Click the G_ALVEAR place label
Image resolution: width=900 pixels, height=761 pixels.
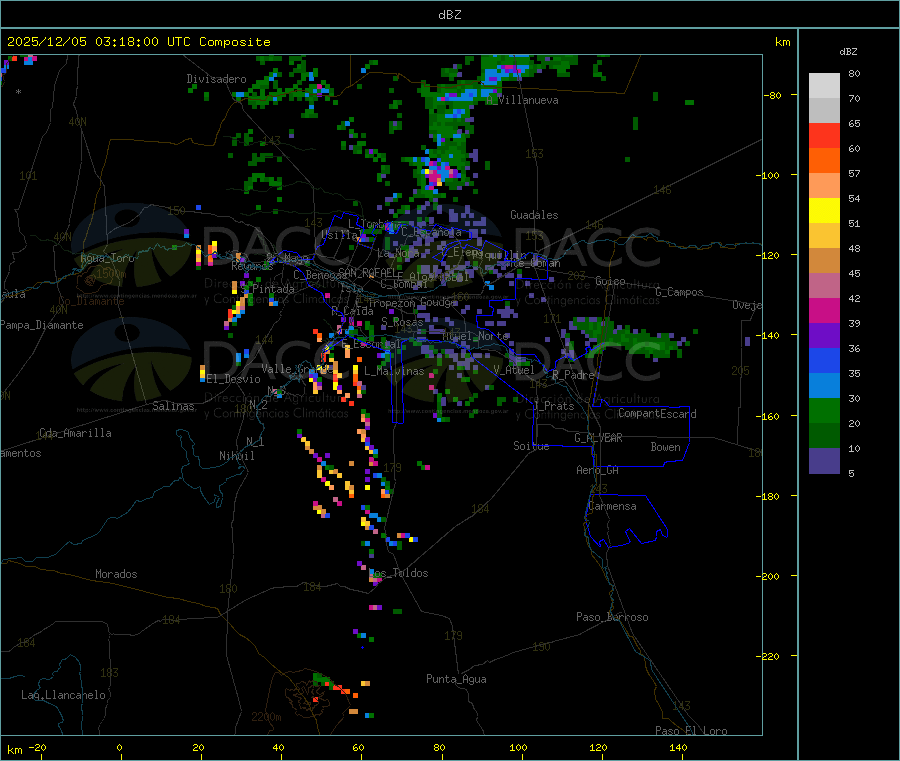(x=598, y=438)
